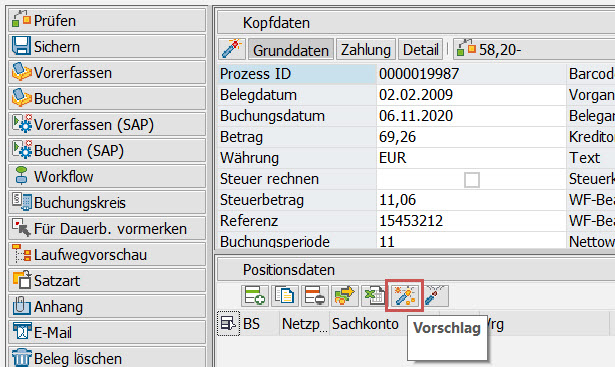Click the Vorschlag proposal wand icon
The width and height of the screenshot is (615, 367).
click(x=404, y=295)
